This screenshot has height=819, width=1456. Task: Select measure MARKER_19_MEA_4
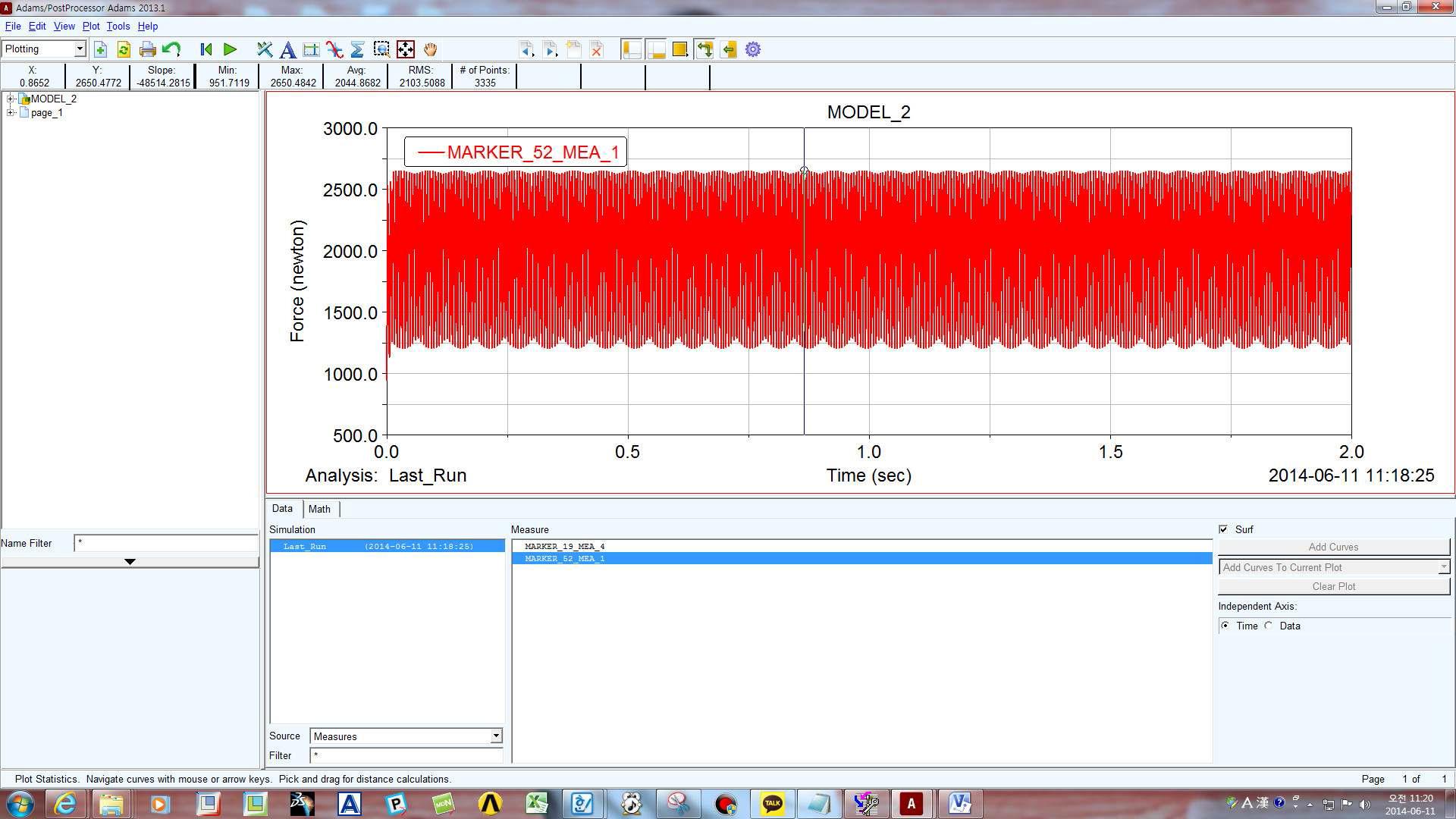point(862,546)
